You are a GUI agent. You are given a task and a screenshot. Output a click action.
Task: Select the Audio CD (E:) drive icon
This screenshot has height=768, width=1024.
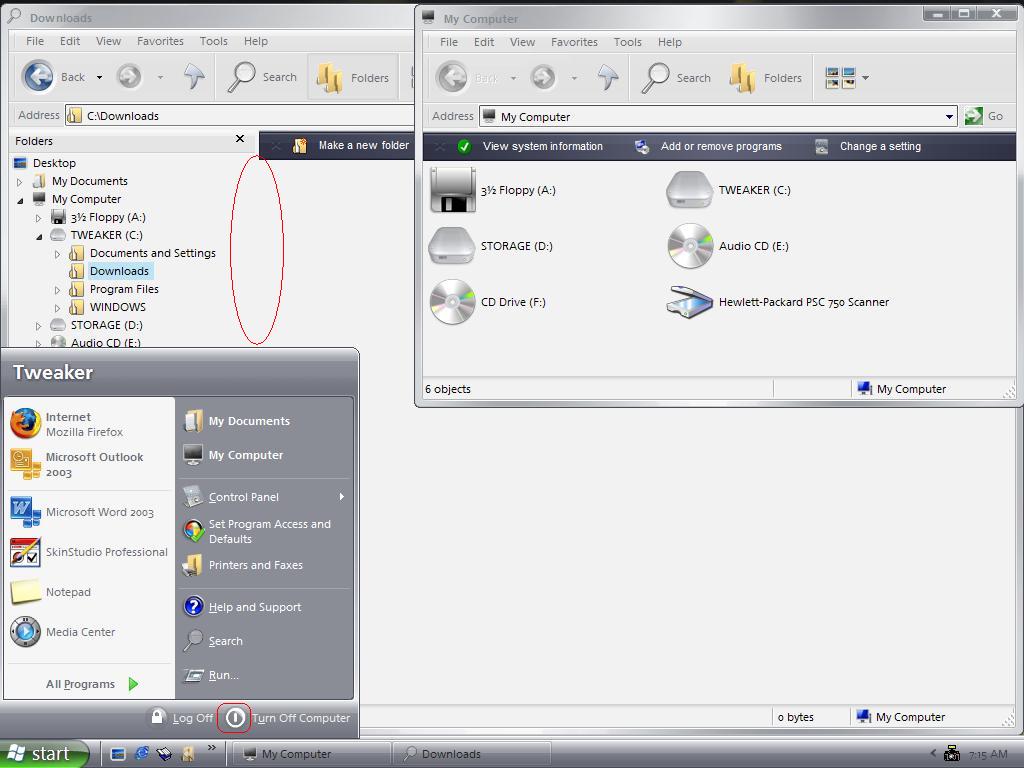[690, 246]
